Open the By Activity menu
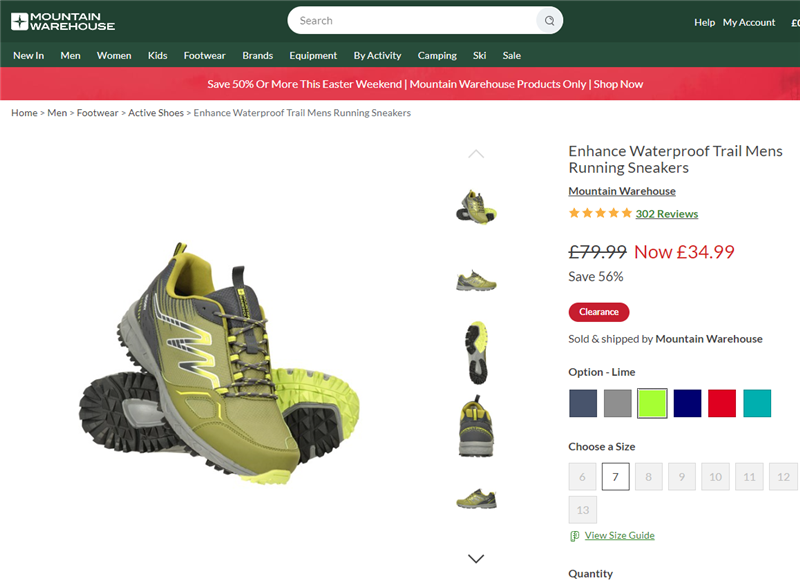 pyautogui.click(x=377, y=56)
